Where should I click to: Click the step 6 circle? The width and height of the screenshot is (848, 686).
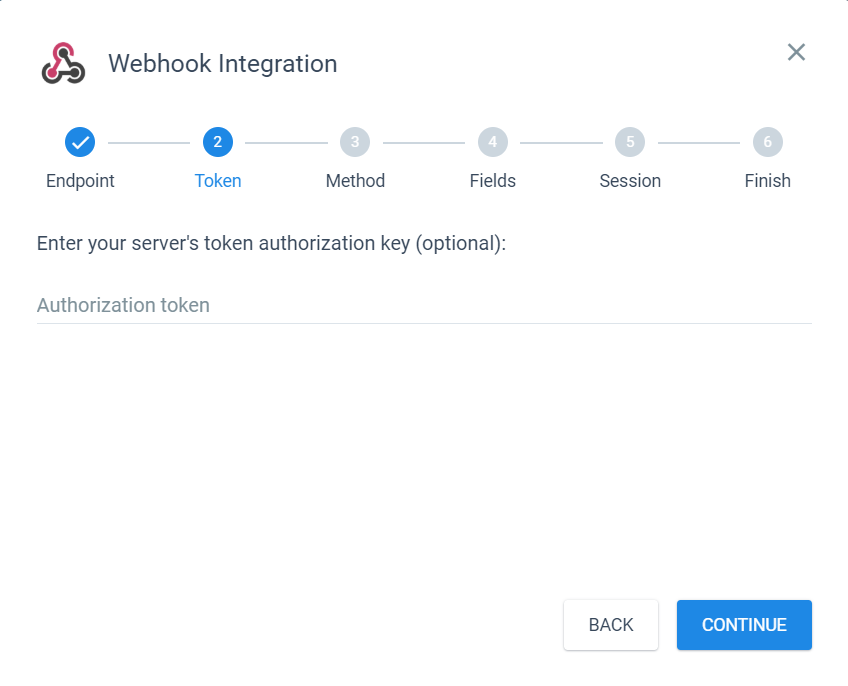coord(768,142)
